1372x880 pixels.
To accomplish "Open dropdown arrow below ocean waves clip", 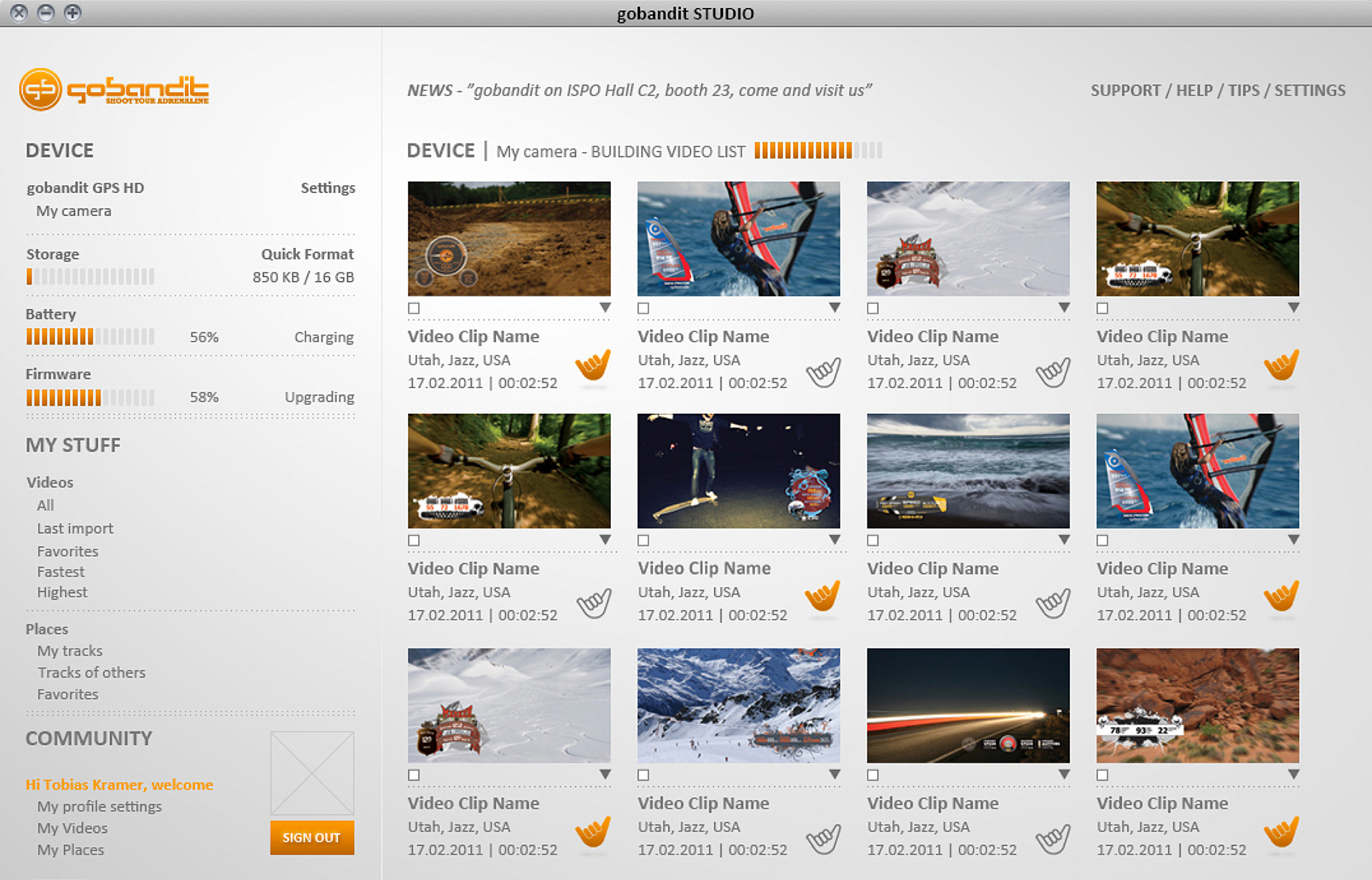I will click(1064, 540).
